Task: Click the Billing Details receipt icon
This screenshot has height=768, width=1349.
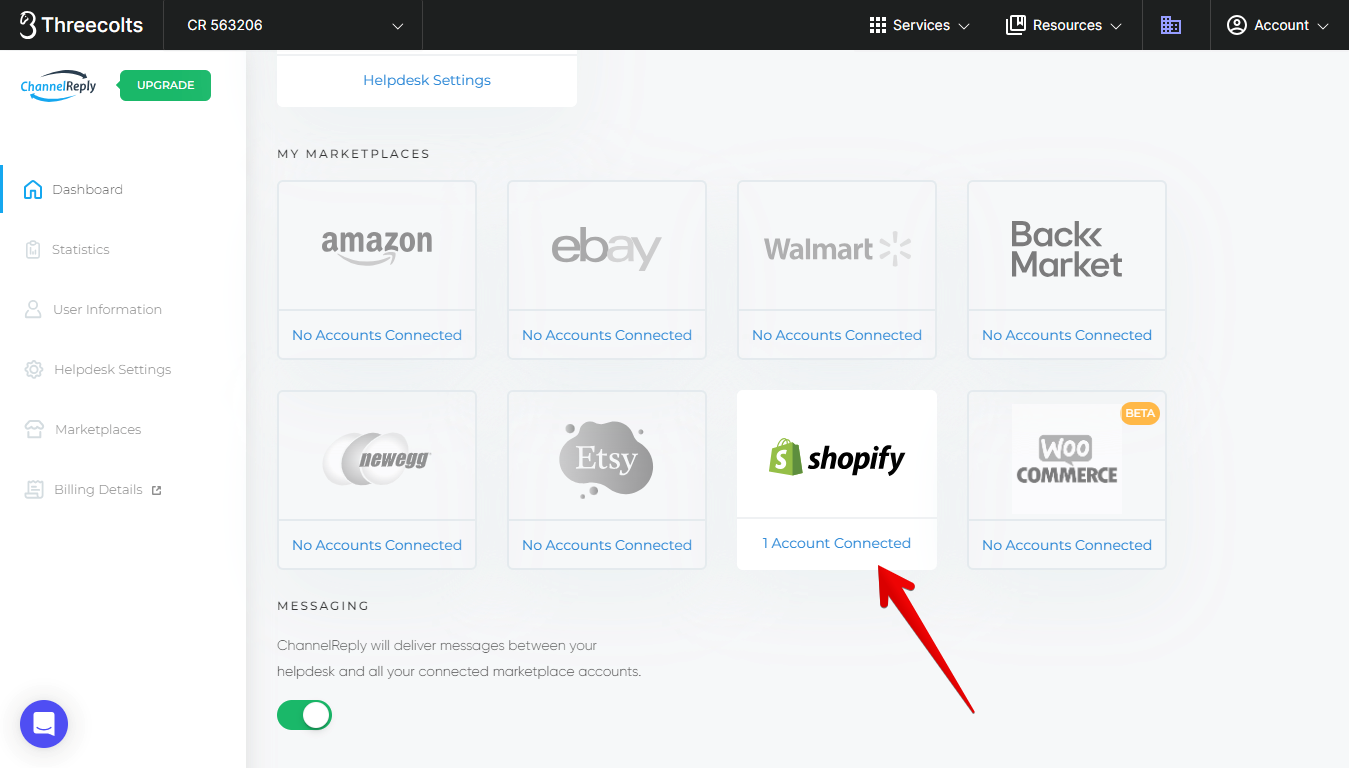Action: (x=35, y=489)
